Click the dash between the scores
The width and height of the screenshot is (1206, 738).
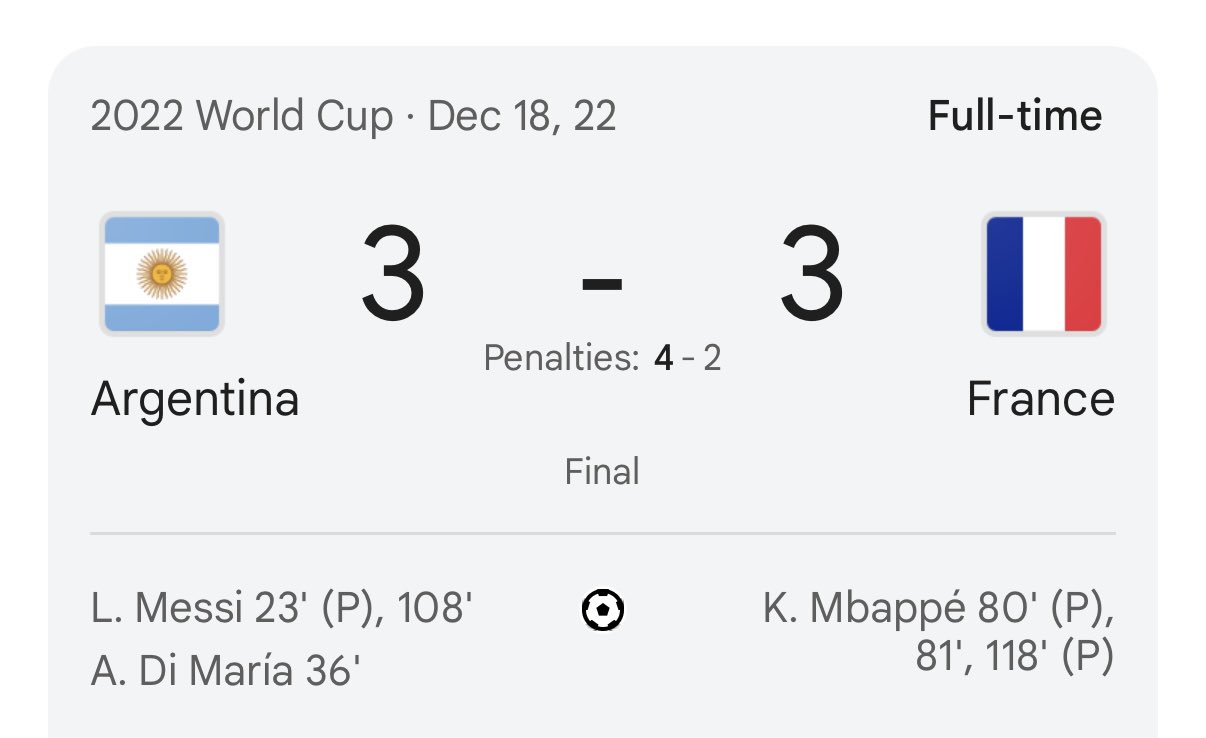(602, 283)
